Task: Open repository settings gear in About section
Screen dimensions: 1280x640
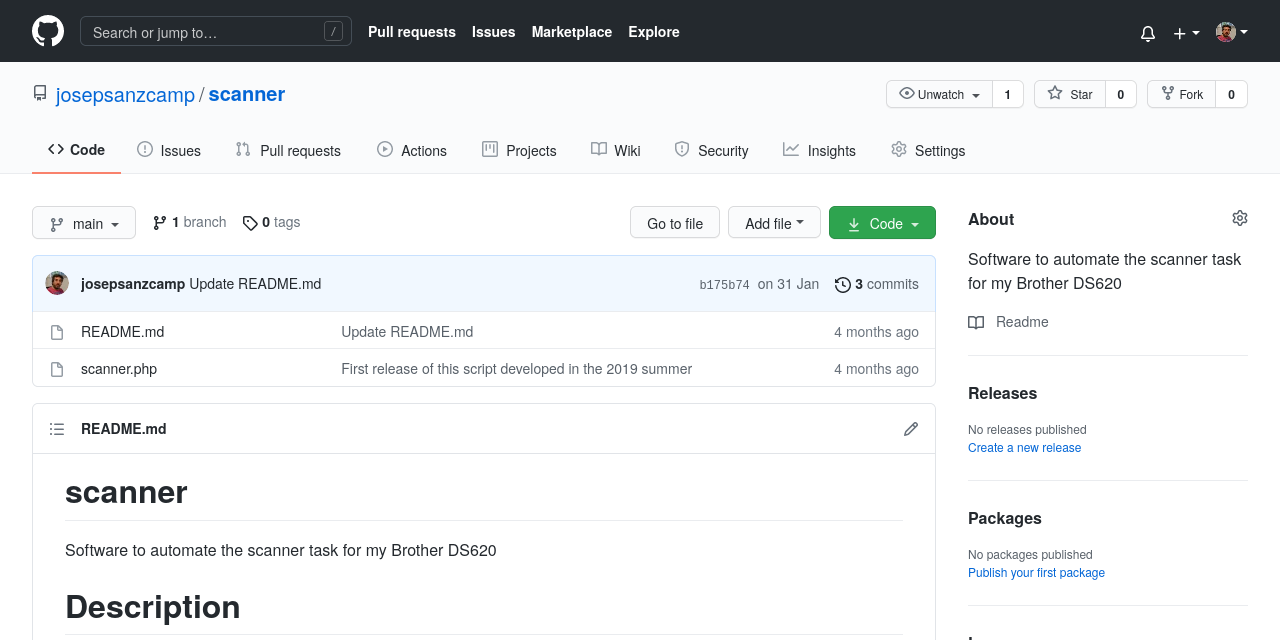Action: point(1240,217)
